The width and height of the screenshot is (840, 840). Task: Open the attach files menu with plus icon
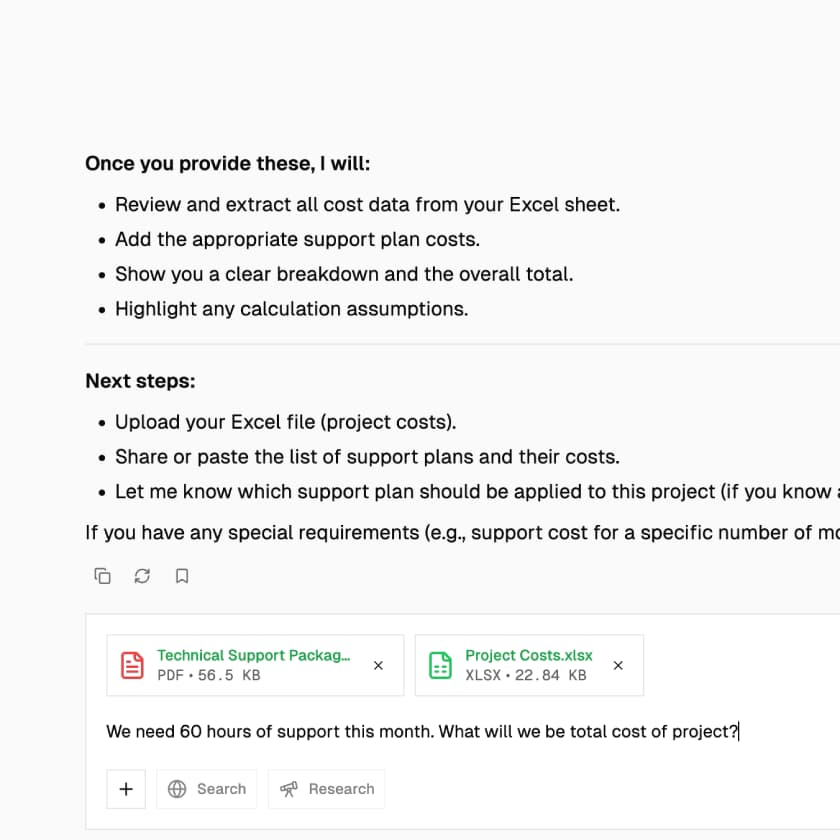(x=126, y=789)
